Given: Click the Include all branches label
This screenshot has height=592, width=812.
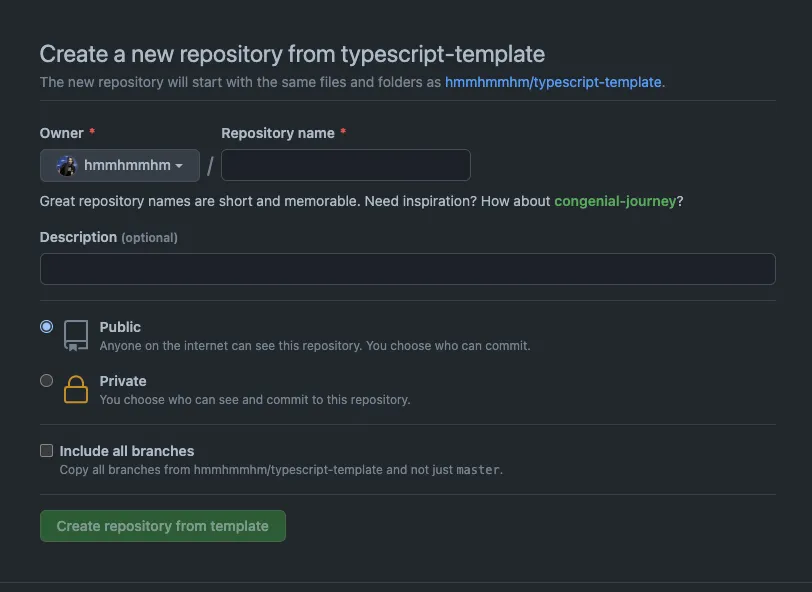Looking at the screenshot, I should [x=127, y=451].
